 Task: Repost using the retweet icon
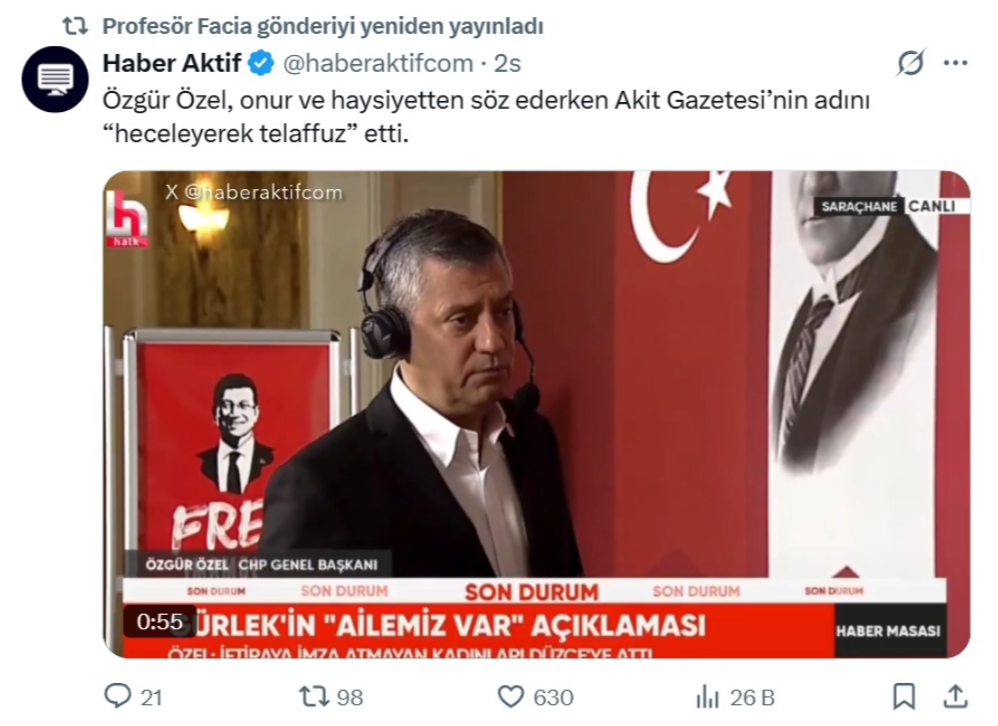pyautogui.click(x=314, y=697)
